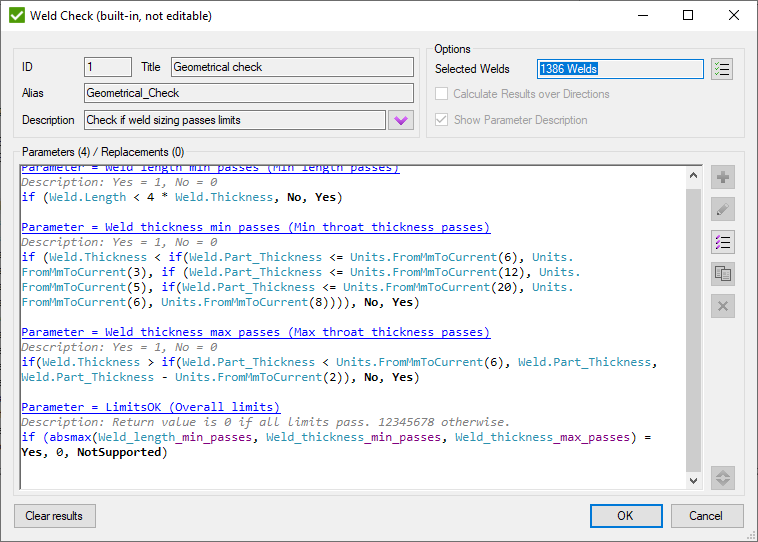Toggle Show Parameter Description checkbox
Screen dimensions: 758x542
442,120
